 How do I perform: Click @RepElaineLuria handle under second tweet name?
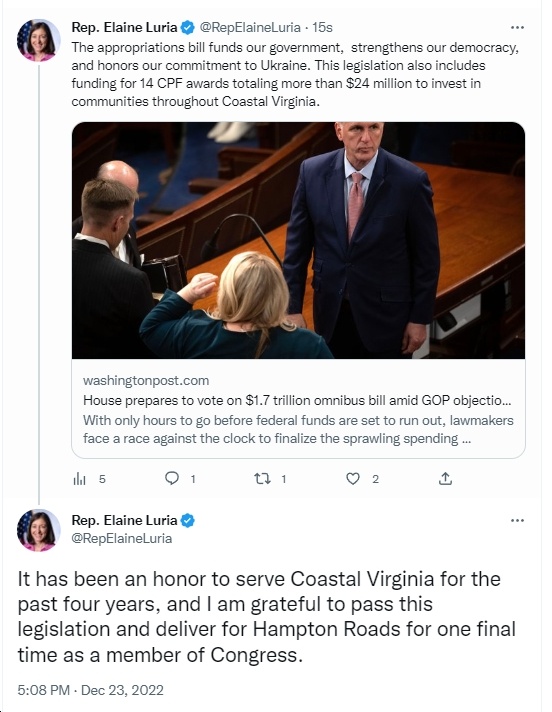122,539
